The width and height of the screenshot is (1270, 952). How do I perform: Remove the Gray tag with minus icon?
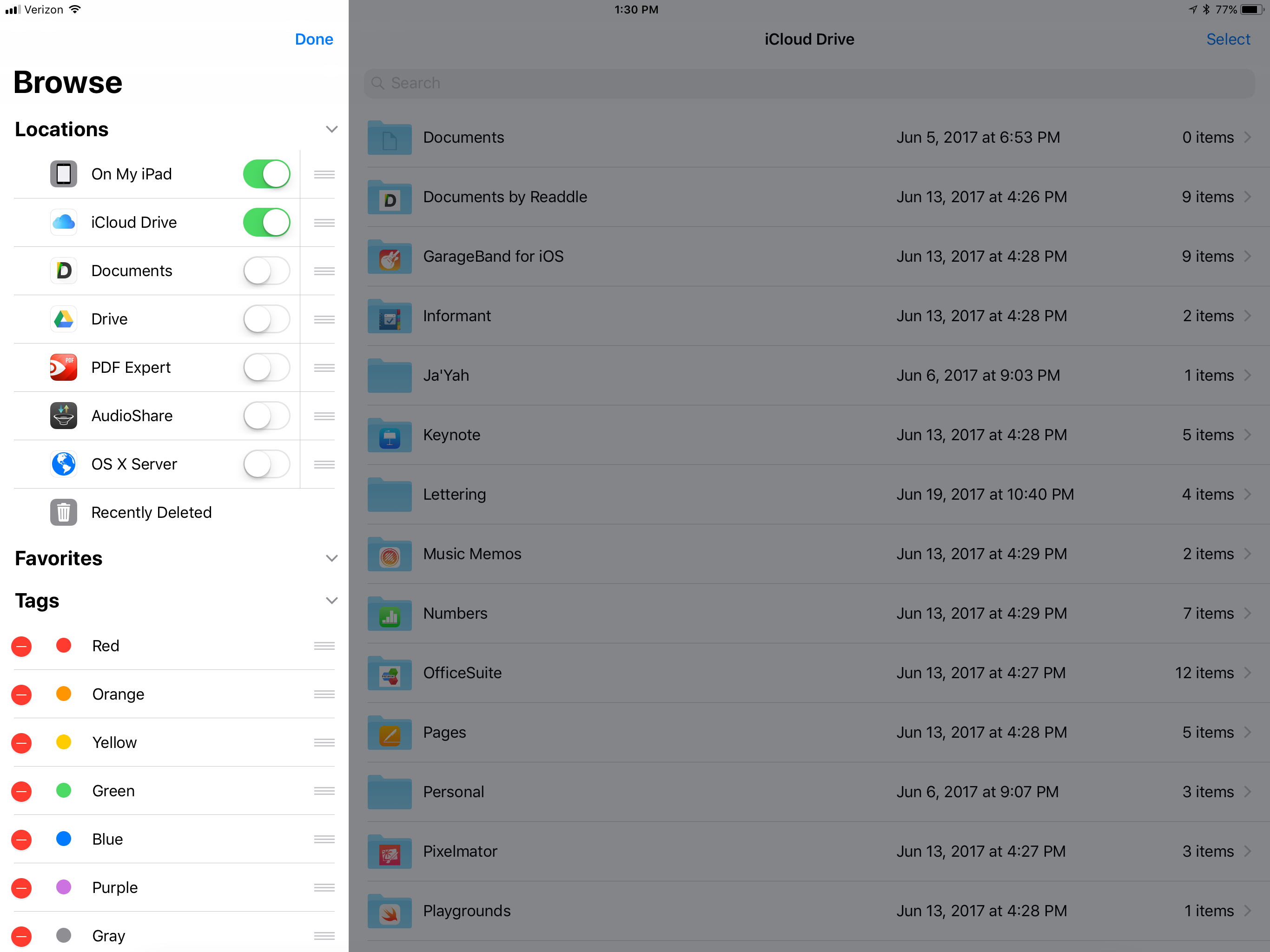pyautogui.click(x=22, y=937)
